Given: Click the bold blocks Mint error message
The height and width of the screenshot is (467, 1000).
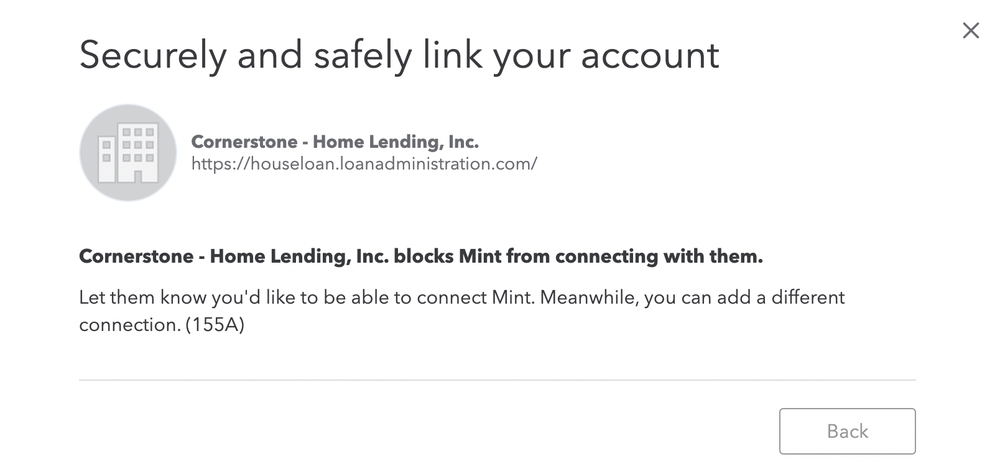Looking at the screenshot, I should 420,257.
